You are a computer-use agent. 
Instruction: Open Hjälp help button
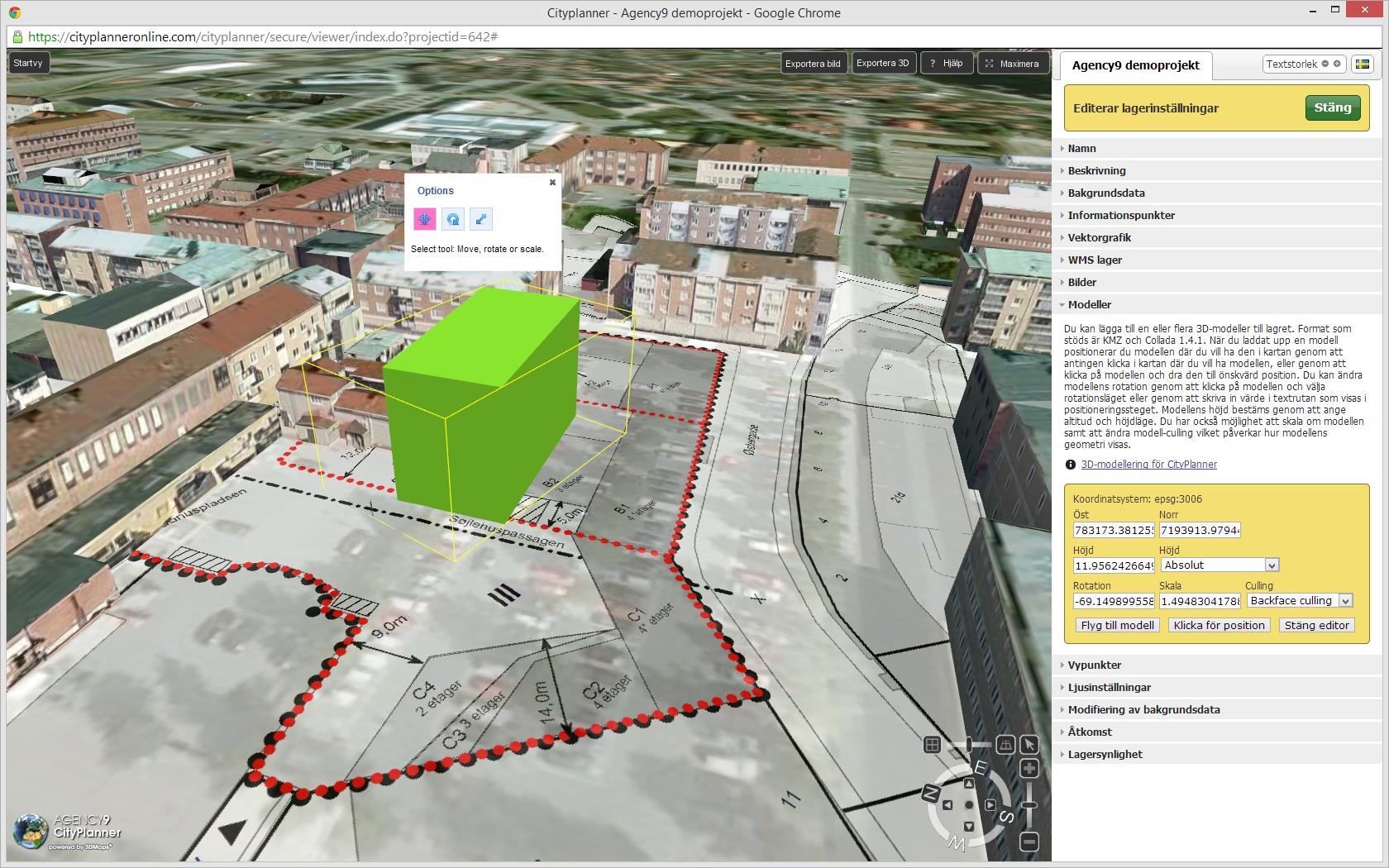click(x=946, y=63)
